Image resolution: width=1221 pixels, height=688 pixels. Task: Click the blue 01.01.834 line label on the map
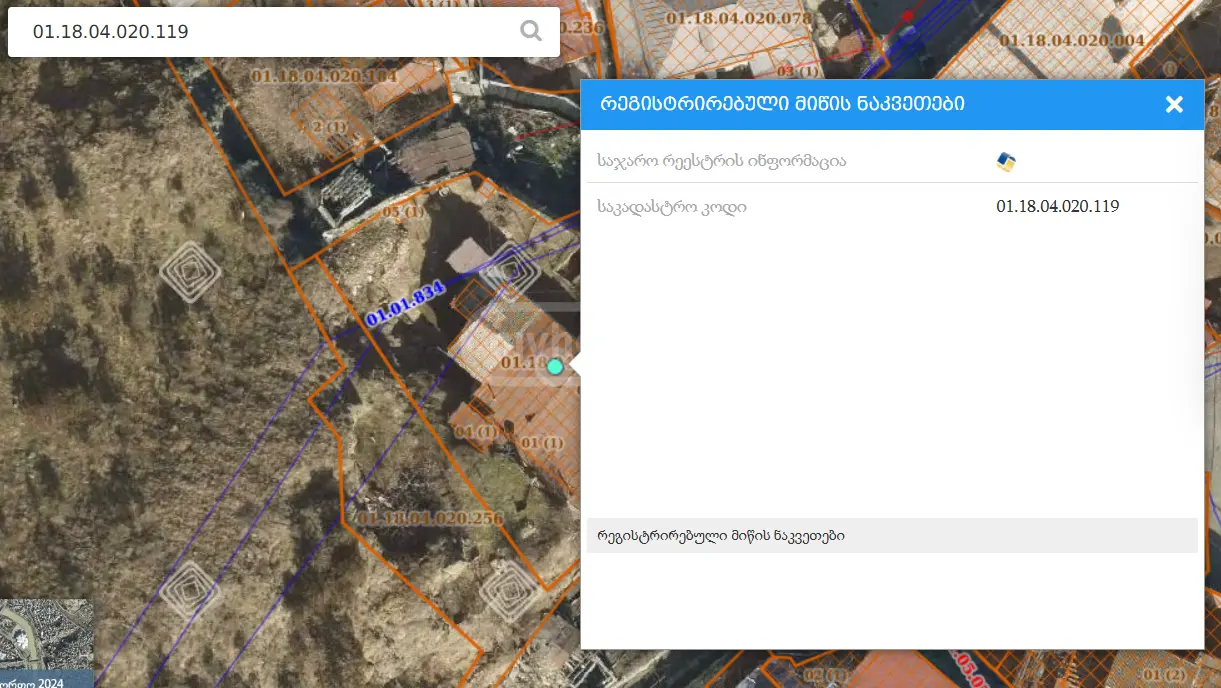pos(404,305)
